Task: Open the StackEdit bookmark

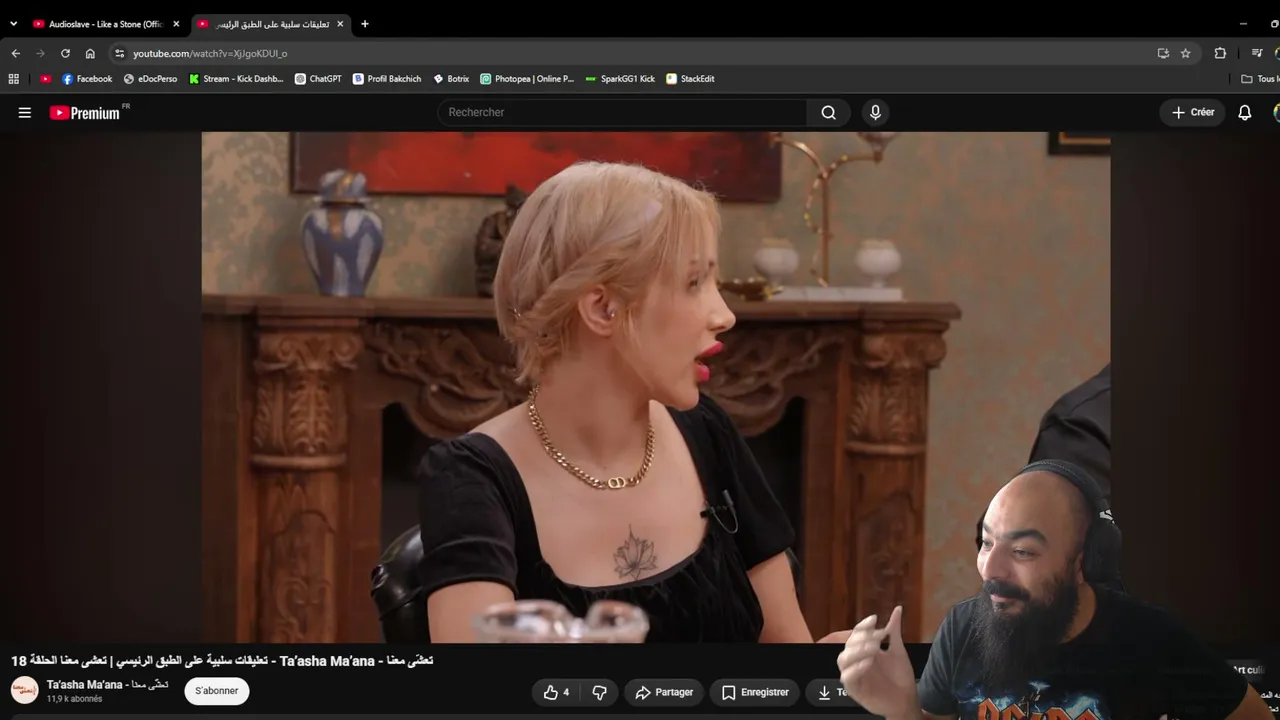Action: tap(690, 79)
